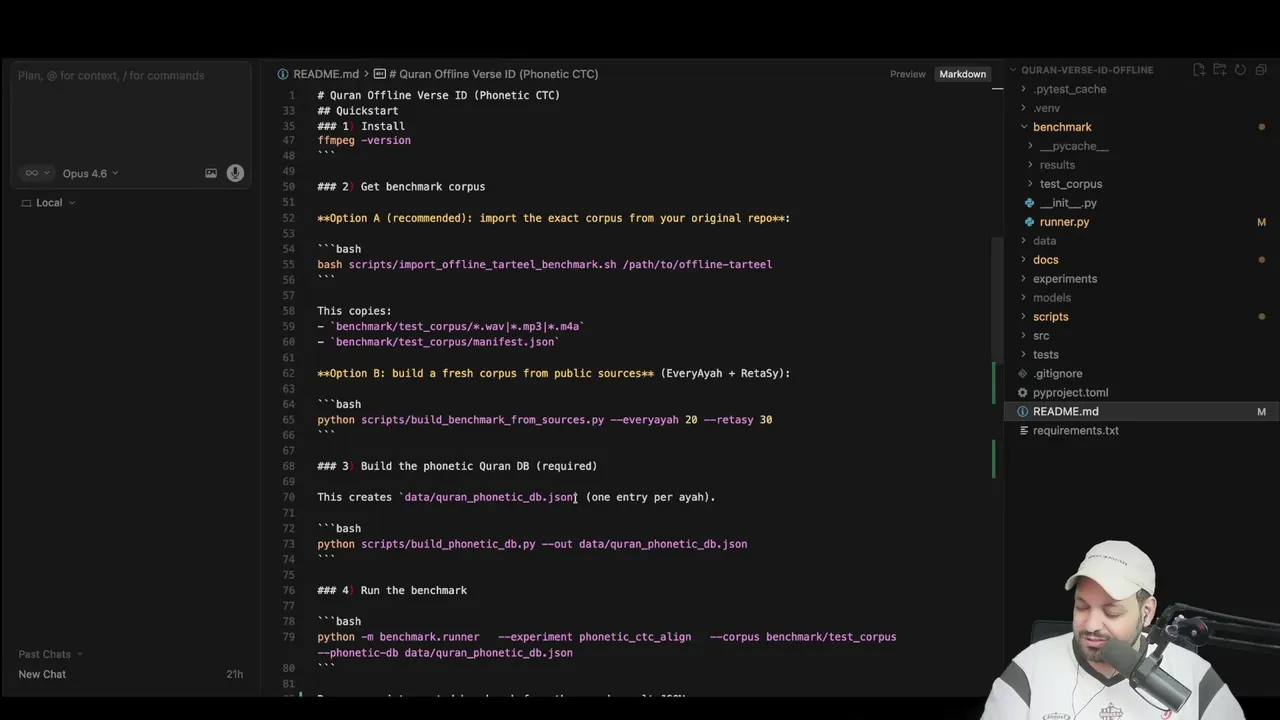
Task: Click the 'This copies:' line
Action: [354, 311]
